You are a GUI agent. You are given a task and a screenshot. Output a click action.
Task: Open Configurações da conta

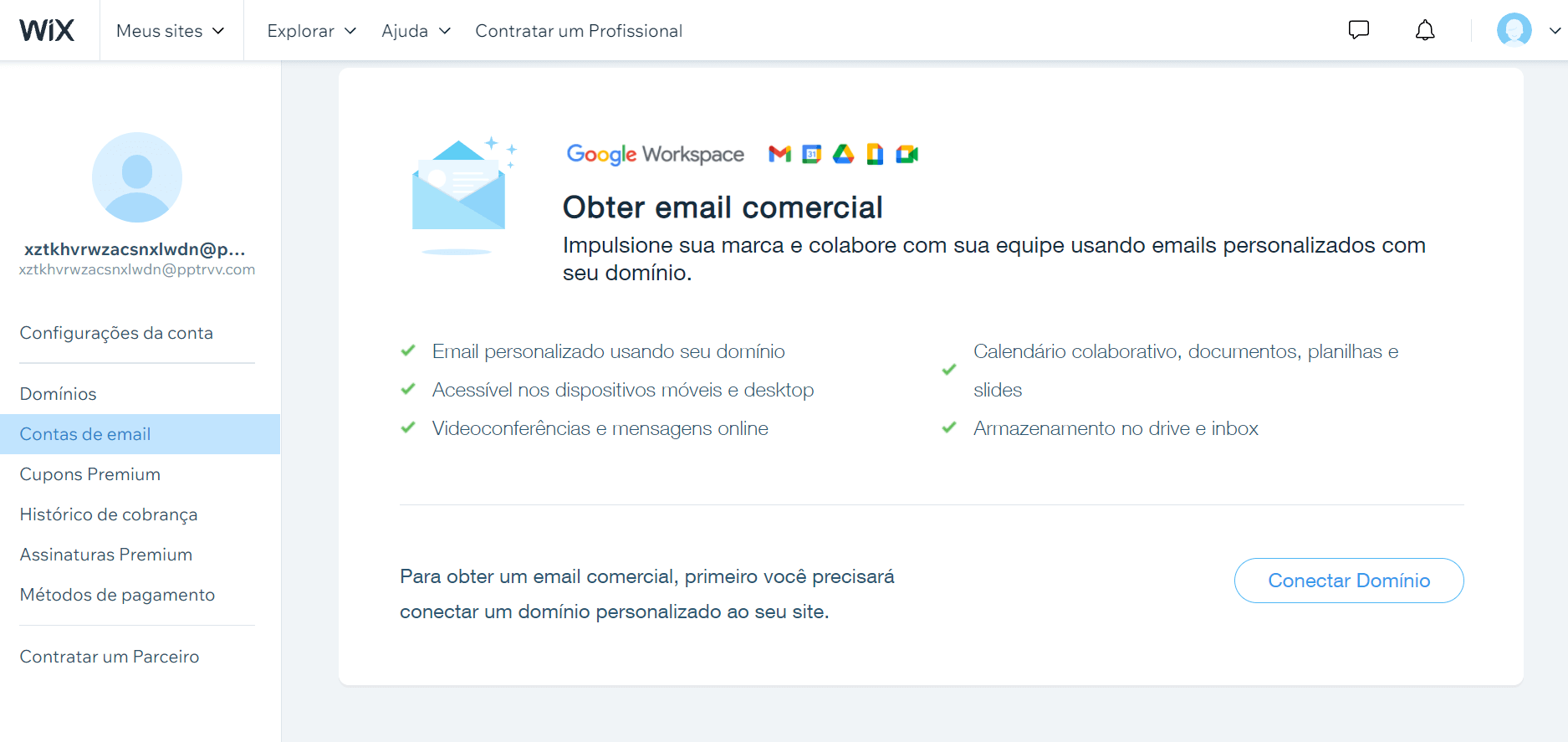point(116,333)
